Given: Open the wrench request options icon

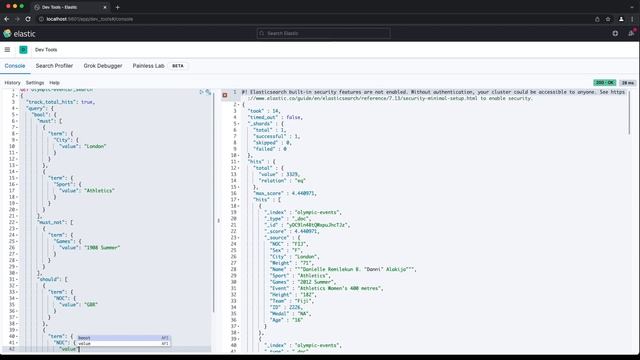Looking at the screenshot, I should [x=208, y=92].
